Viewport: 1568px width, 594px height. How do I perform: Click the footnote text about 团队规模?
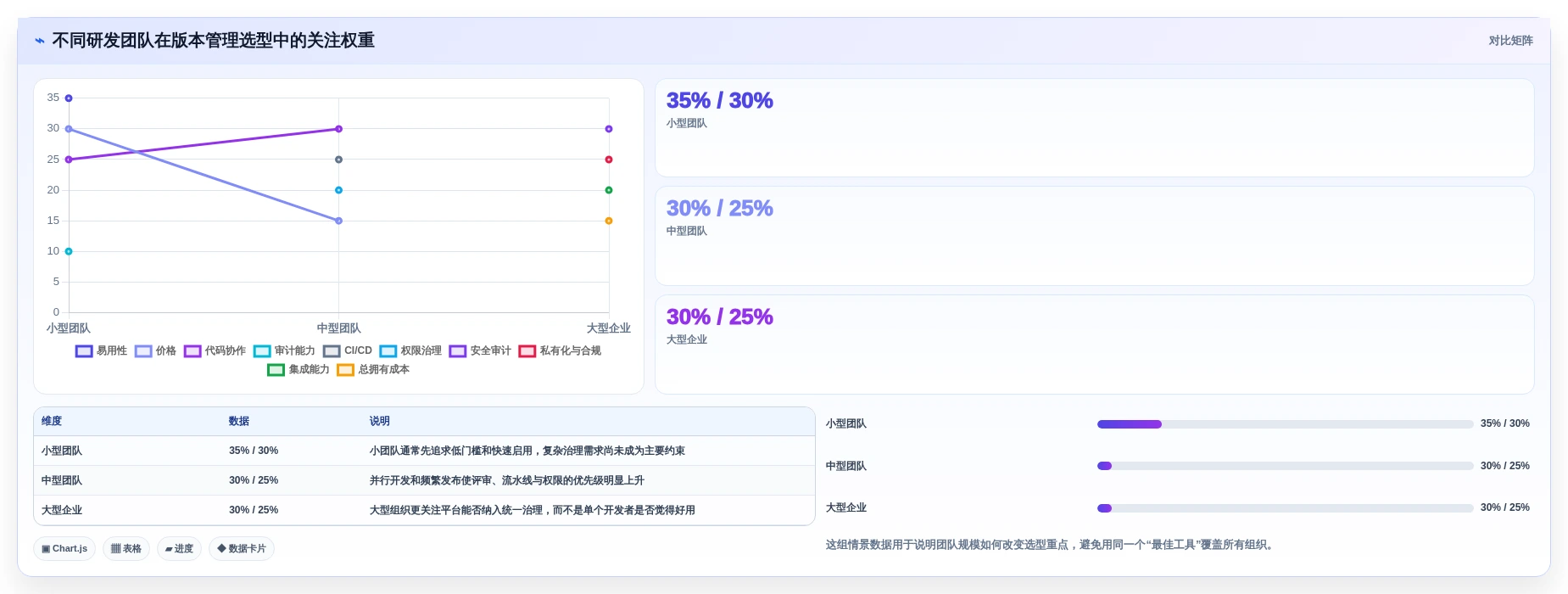pyautogui.click(x=1052, y=545)
